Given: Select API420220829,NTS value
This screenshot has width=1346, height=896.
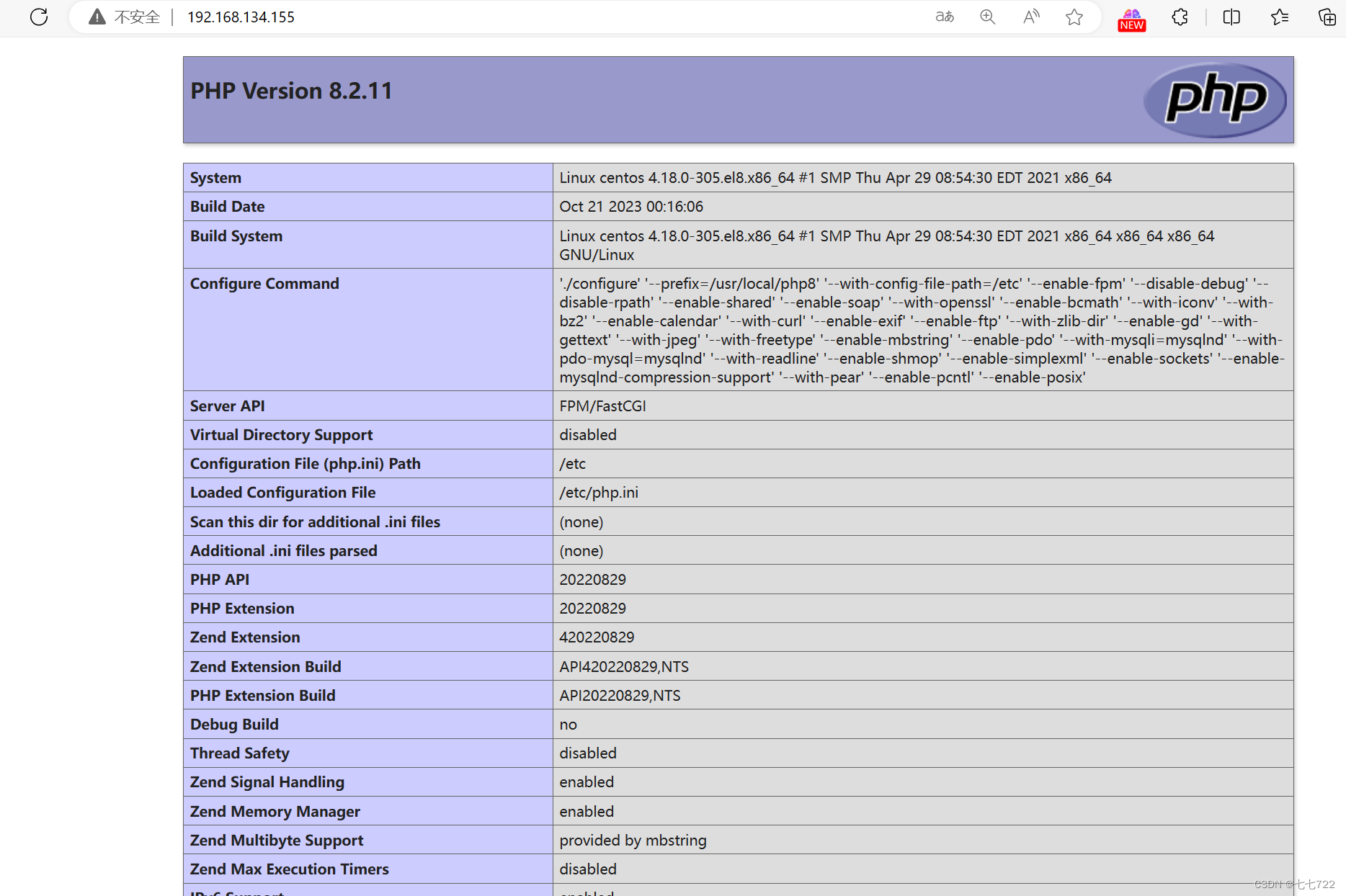Looking at the screenshot, I should [x=624, y=667].
